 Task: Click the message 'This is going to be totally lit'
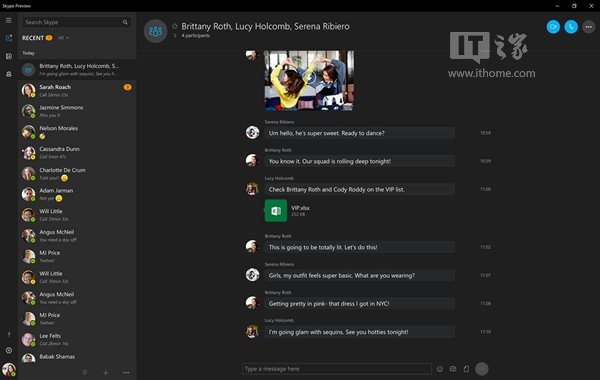click(359, 247)
